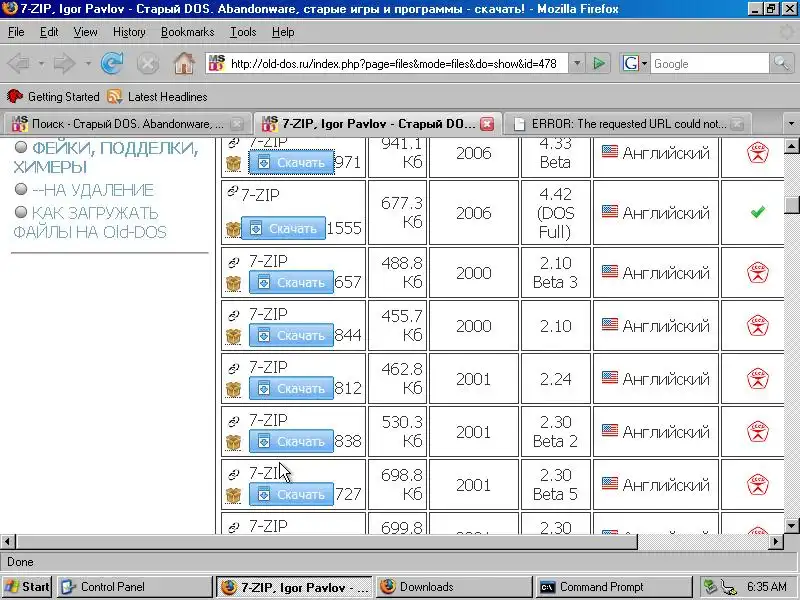Screen dimensions: 800x600
Task: Select the --НА УДАЛЕНИЕ bullet
Action: tap(21, 189)
